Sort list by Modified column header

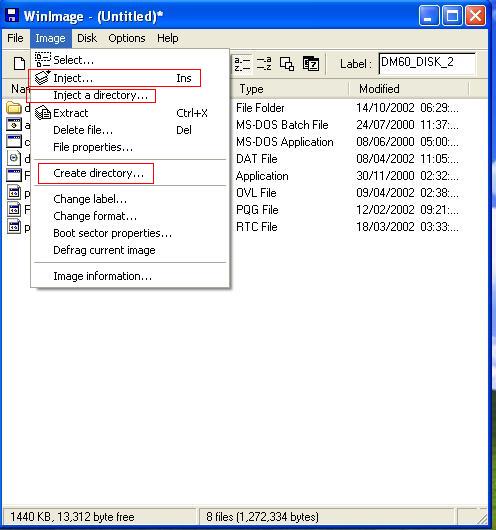(409, 89)
